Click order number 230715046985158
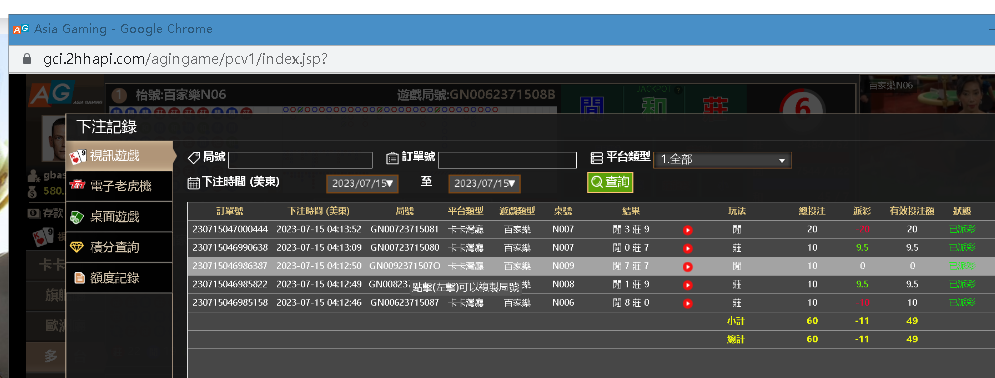Image resolution: width=995 pixels, height=378 pixels. tap(230, 303)
